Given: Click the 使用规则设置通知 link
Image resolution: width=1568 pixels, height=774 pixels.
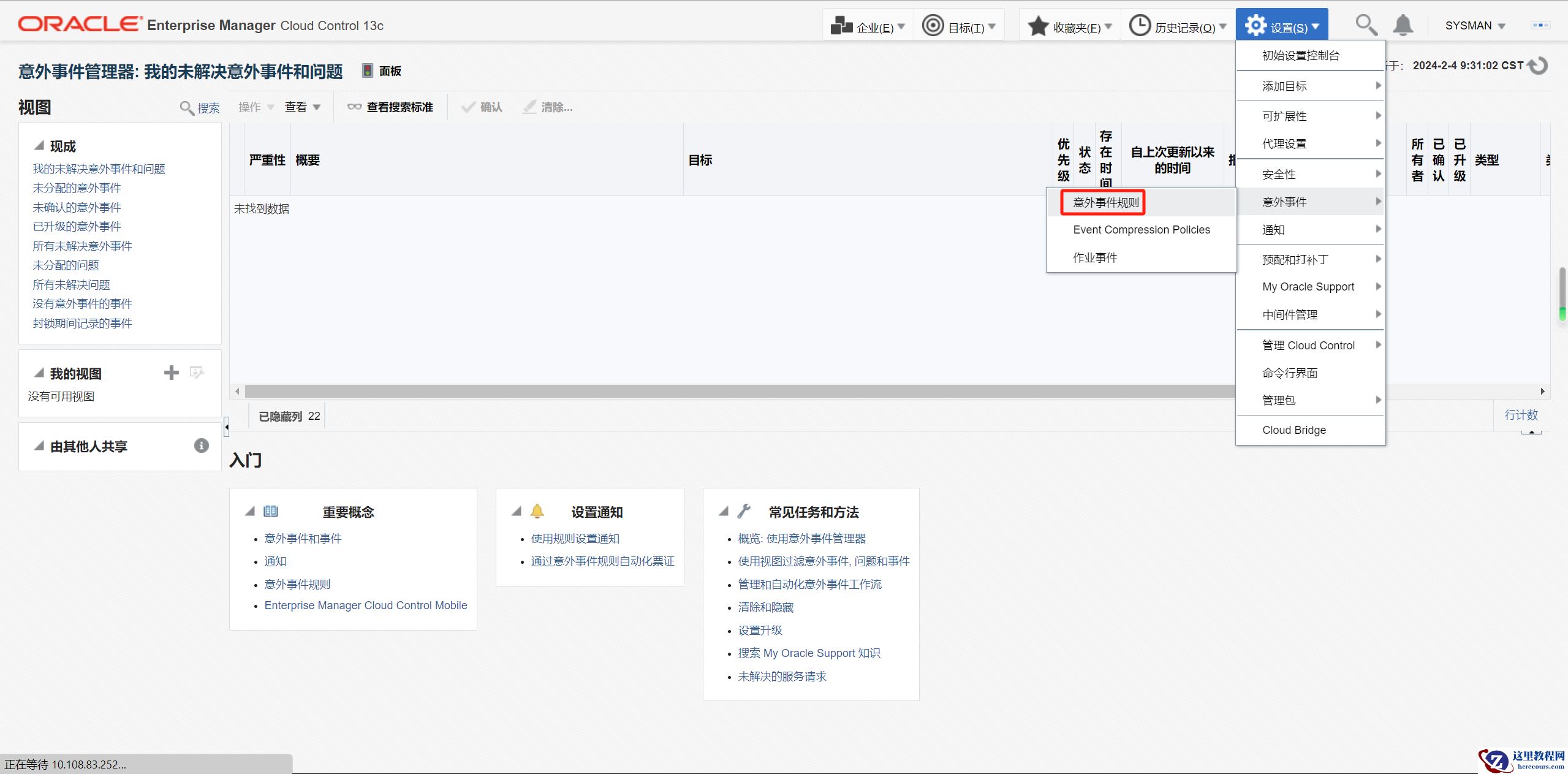Looking at the screenshot, I should click(x=575, y=539).
